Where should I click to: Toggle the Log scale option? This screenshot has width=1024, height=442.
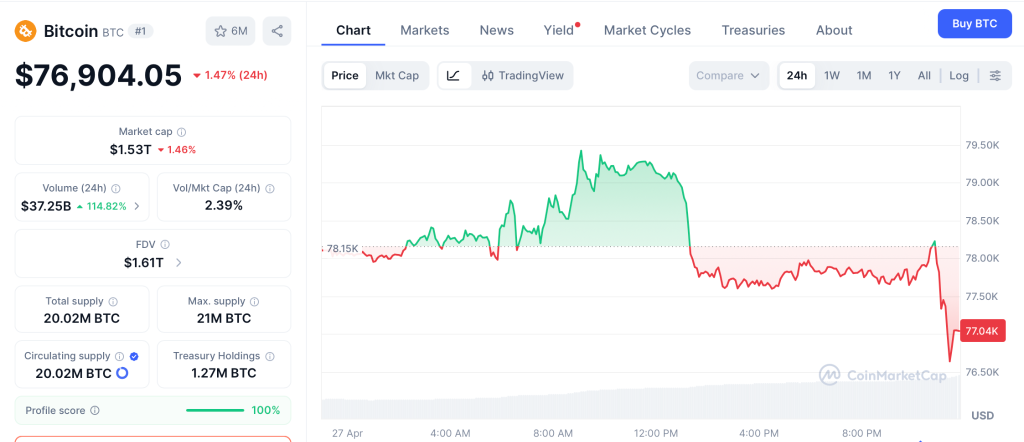959,75
